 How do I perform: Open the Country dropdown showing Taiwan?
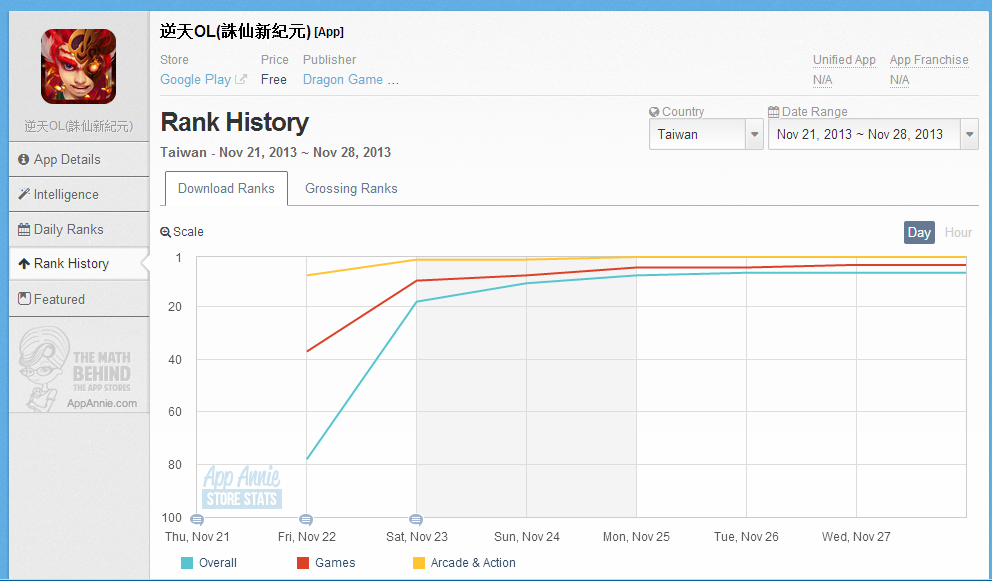[x=706, y=134]
